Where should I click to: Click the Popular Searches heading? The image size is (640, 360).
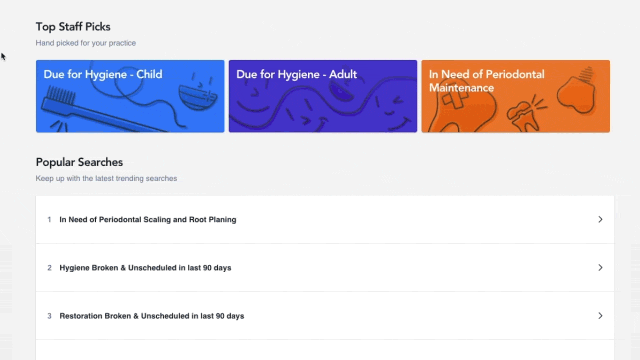[x=79, y=162]
